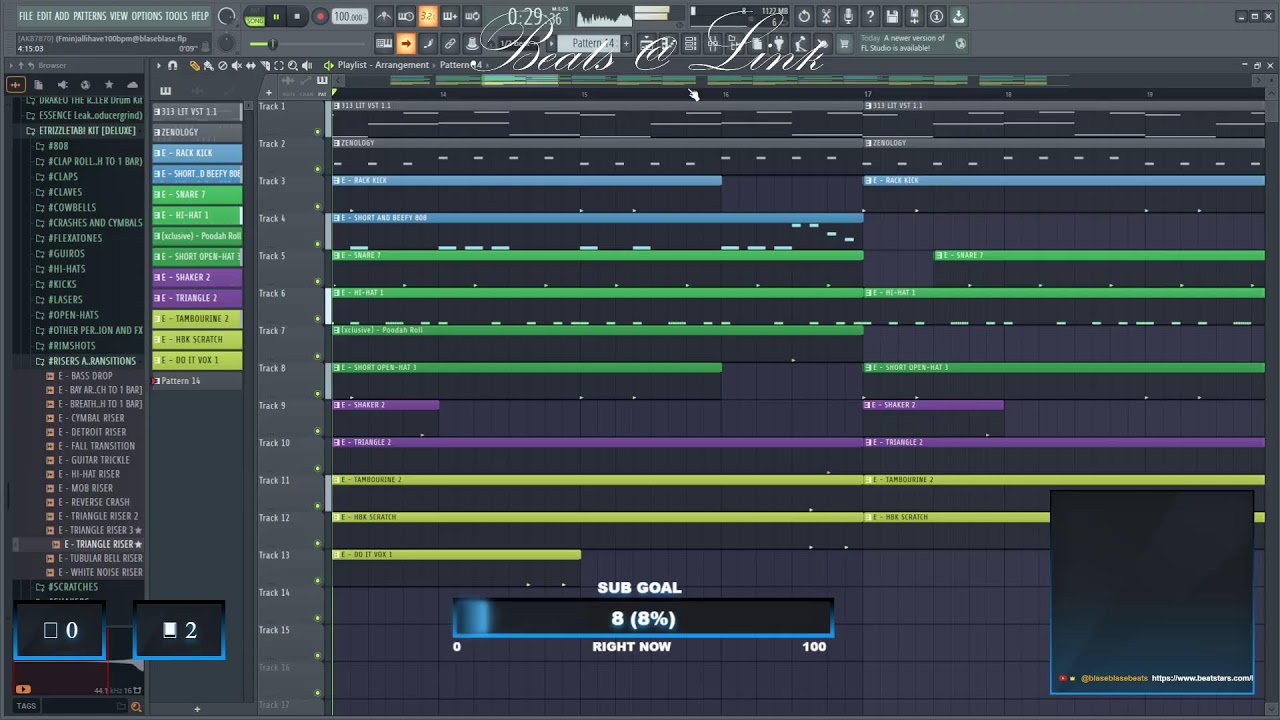This screenshot has width=1280, height=720.
Task: Open the PATTERNS menu
Action: (89, 16)
